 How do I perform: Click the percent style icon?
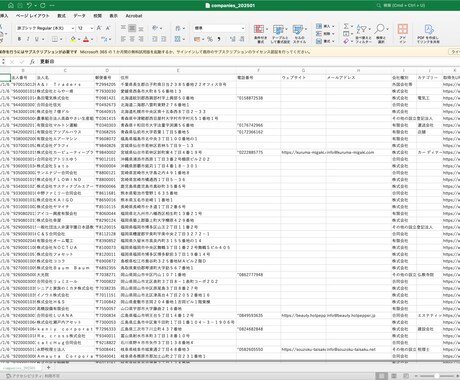point(210,39)
